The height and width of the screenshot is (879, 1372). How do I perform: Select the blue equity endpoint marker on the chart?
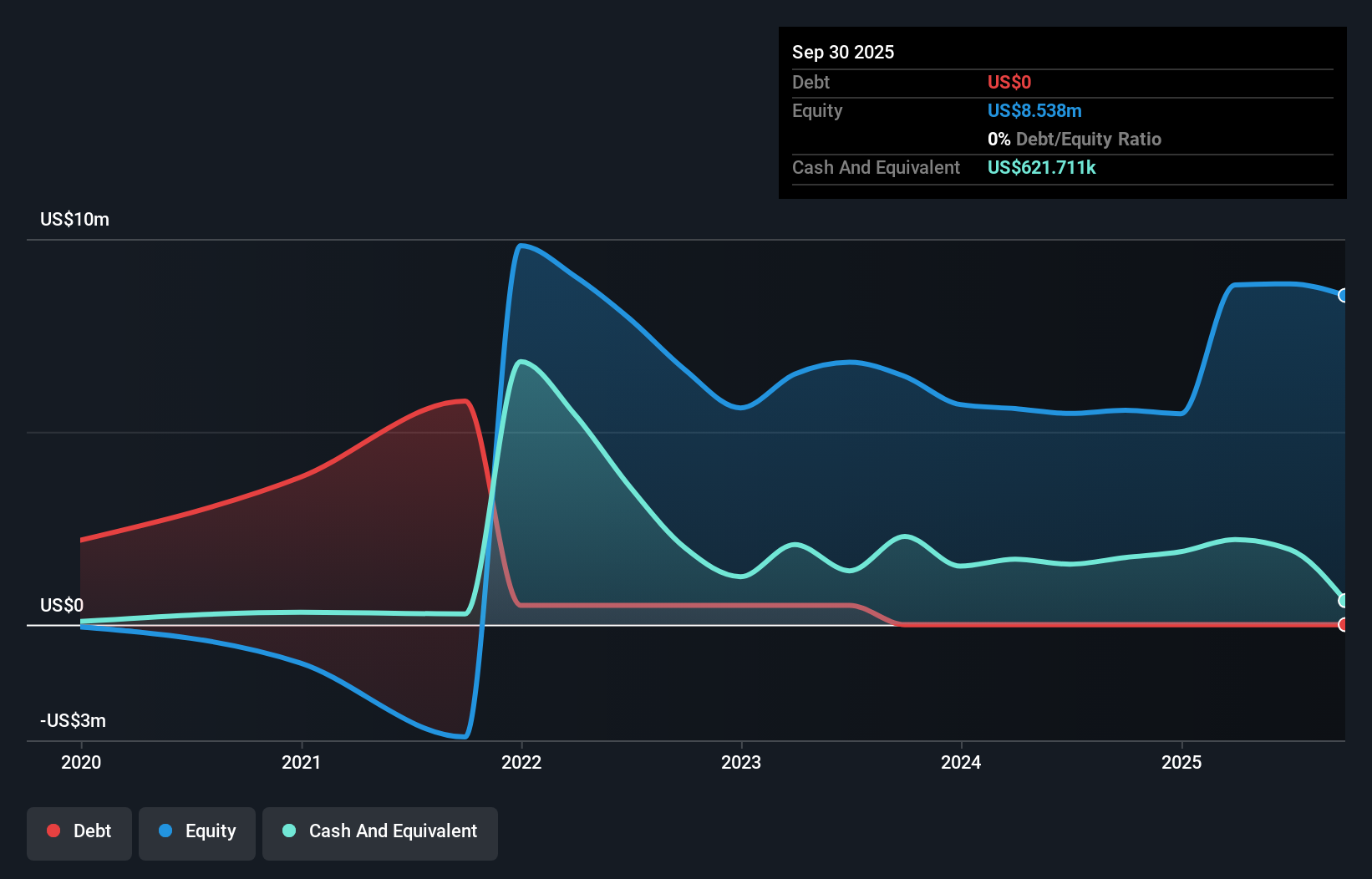pyautogui.click(x=1343, y=296)
